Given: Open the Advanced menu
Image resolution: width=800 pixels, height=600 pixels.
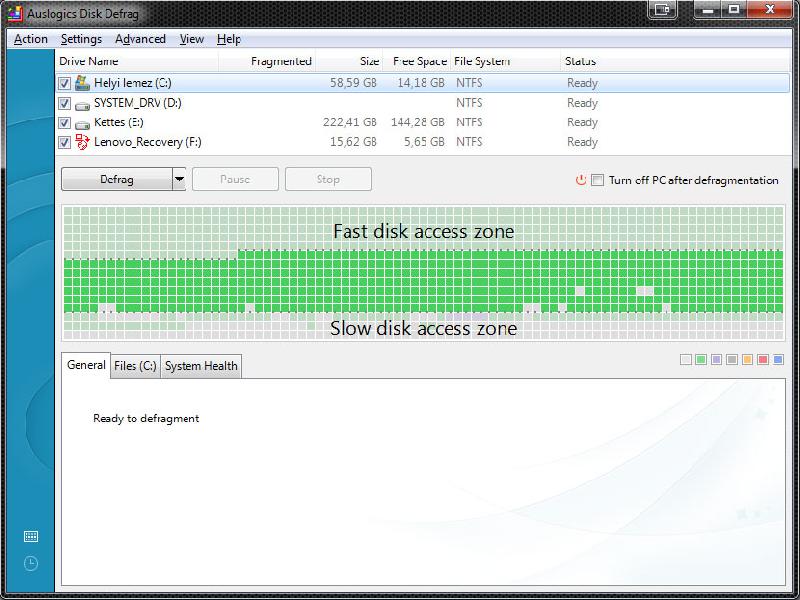Looking at the screenshot, I should pos(140,39).
